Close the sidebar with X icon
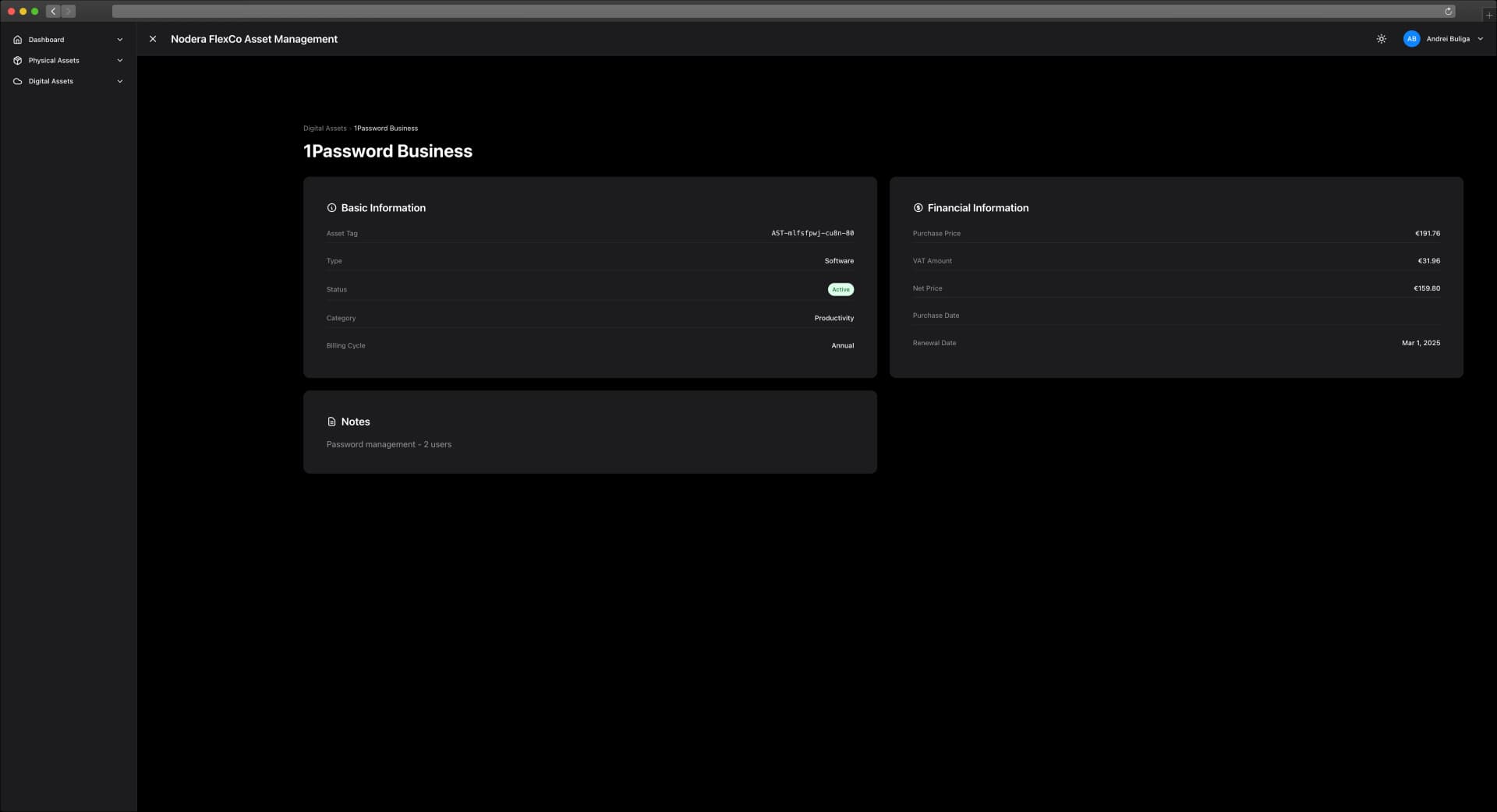Viewport: 1497px width, 812px height. (x=153, y=39)
